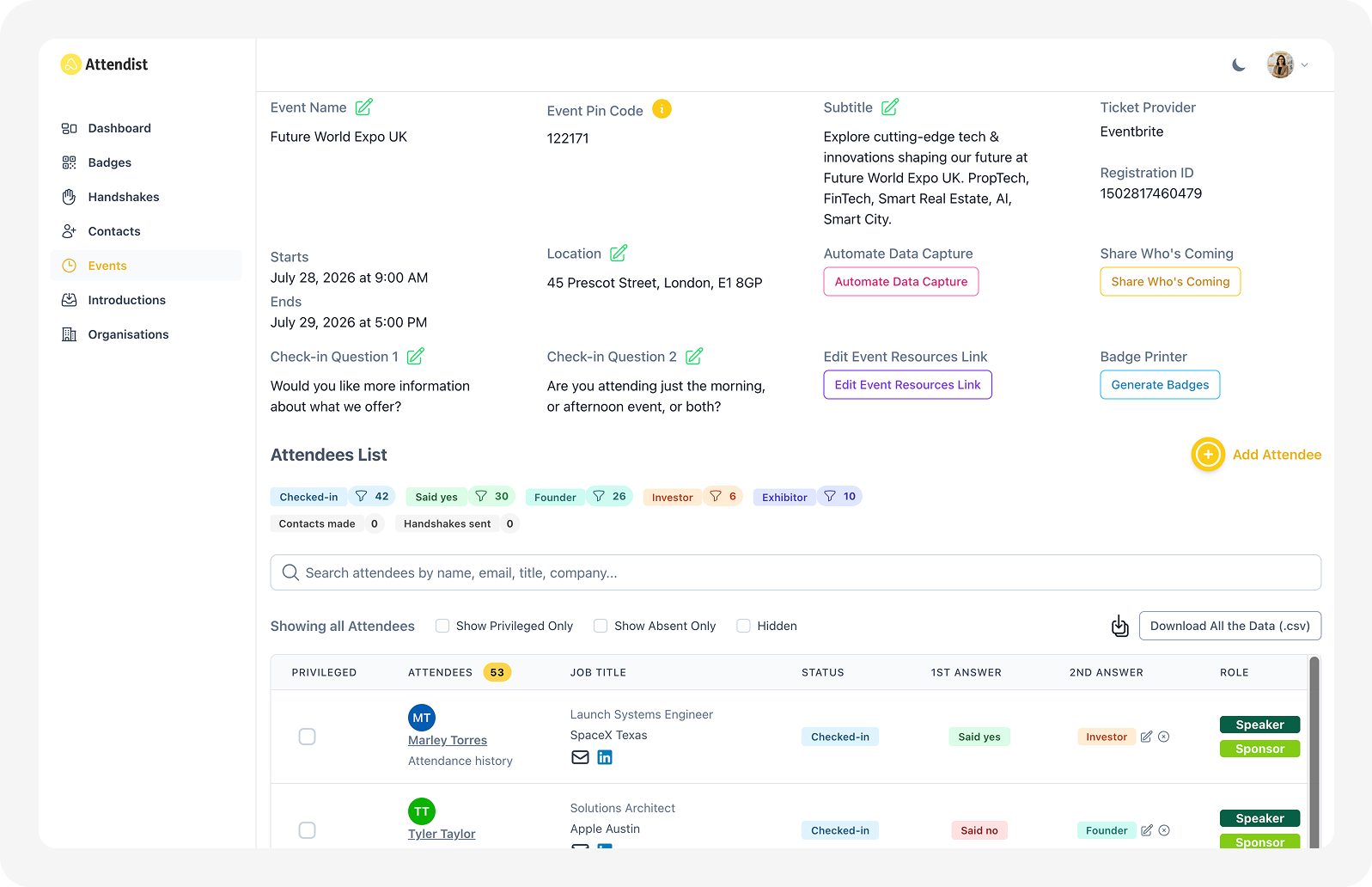Click the attendees table vertical scrollbar
This screenshot has width=1372, height=887.
[x=1314, y=752]
